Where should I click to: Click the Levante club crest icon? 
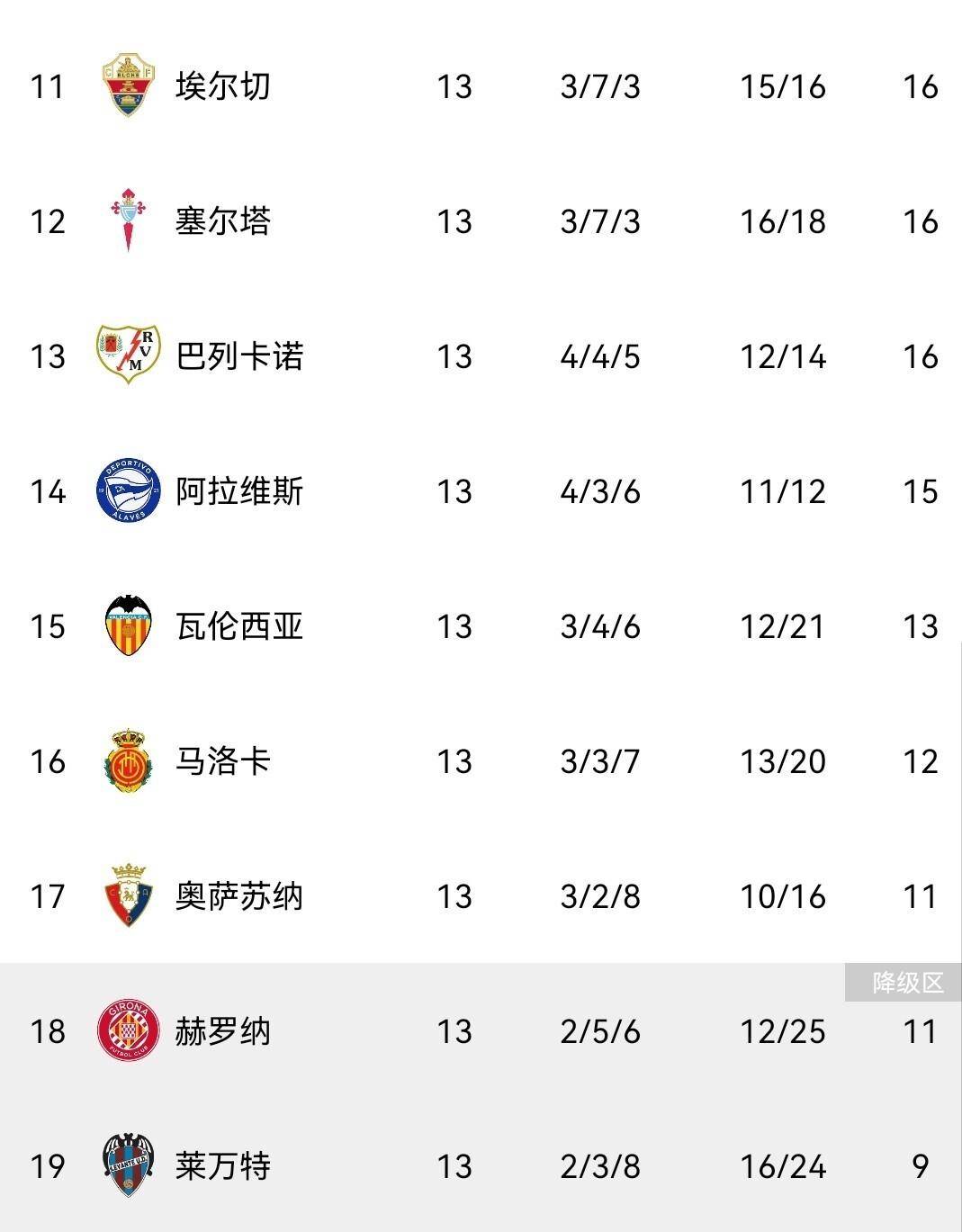pyautogui.click(x=128, y=1165)
